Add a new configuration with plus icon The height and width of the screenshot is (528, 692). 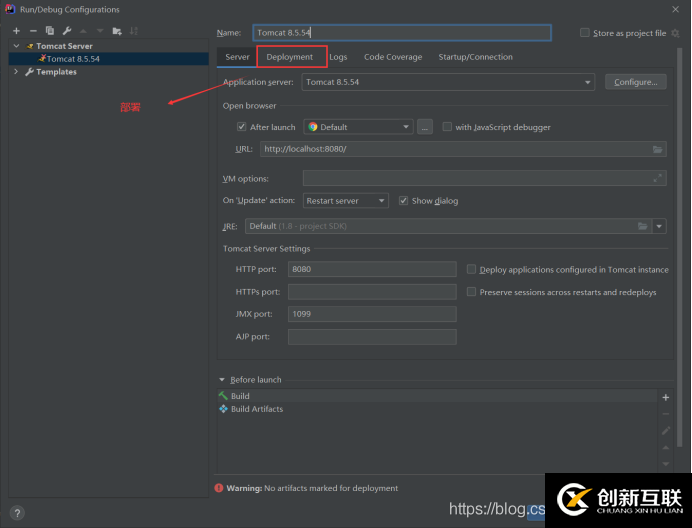click(x=16, y=31)
